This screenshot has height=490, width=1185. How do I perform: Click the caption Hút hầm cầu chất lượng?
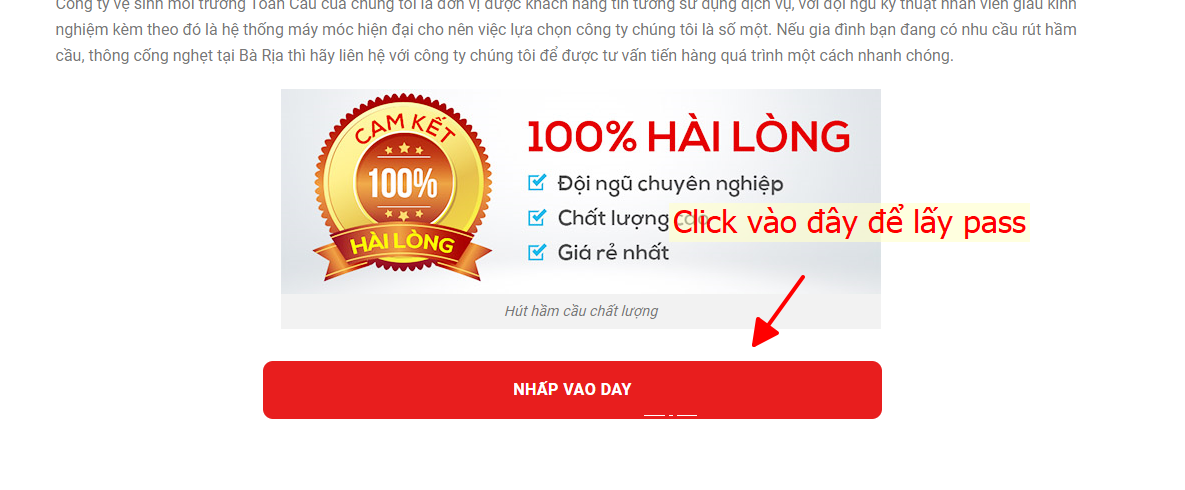581,311
